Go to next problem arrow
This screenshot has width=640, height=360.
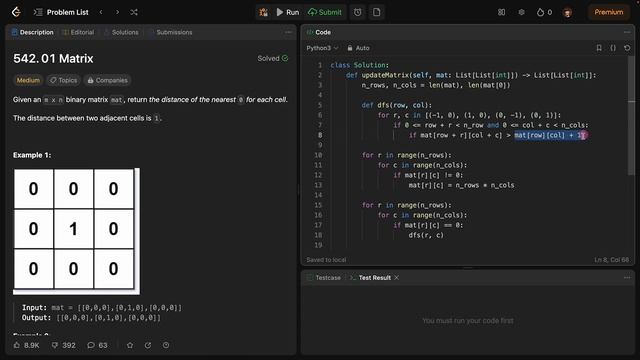click(x=117, y=12)
